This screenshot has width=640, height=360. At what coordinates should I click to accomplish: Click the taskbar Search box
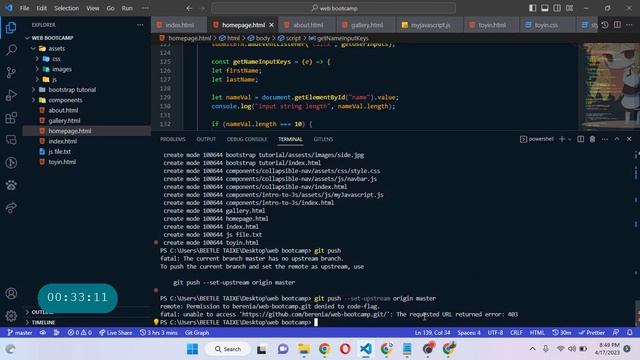[228, 349]
